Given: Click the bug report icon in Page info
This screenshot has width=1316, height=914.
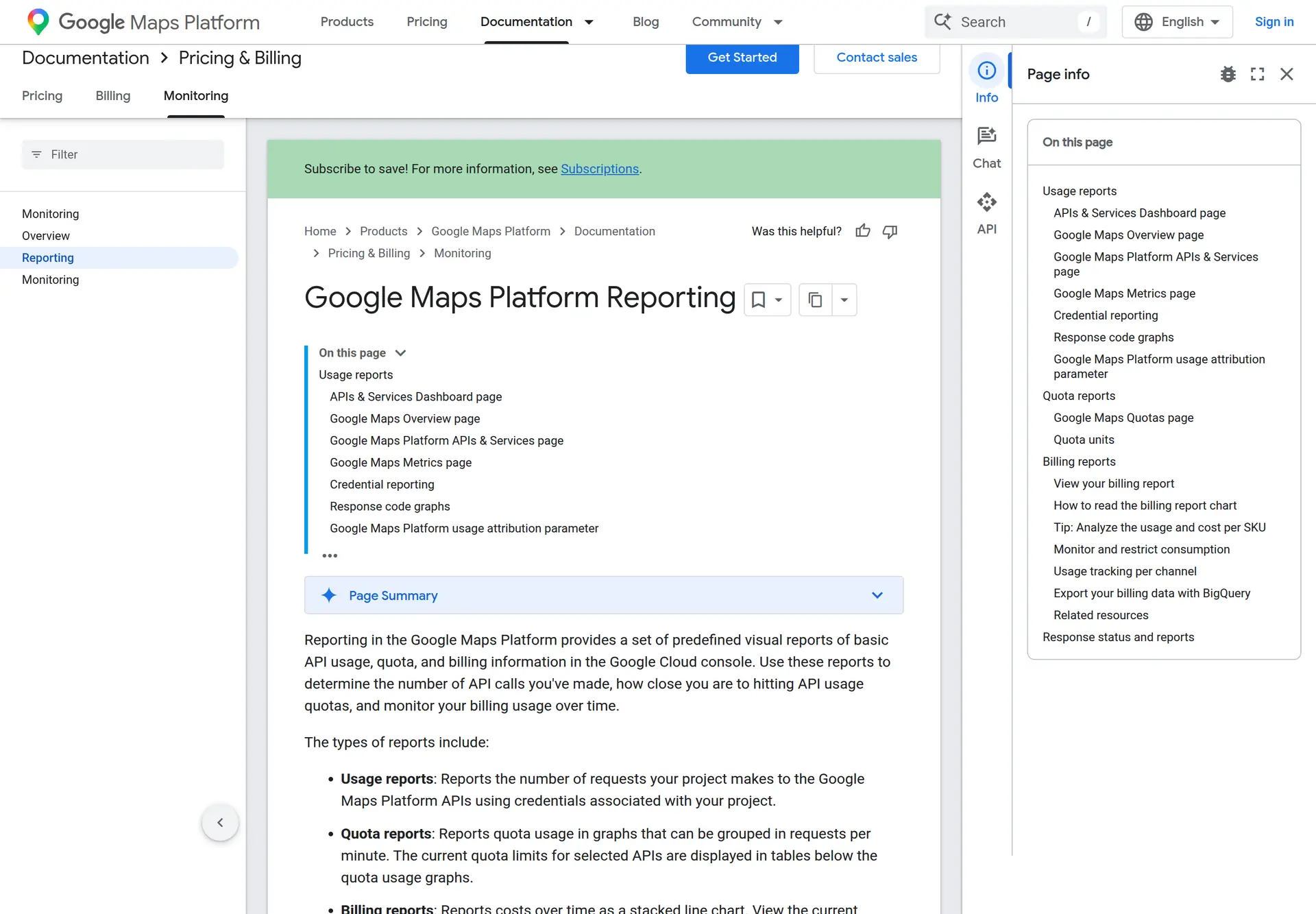Looking at the screenshot, I should pos(1228,74).
